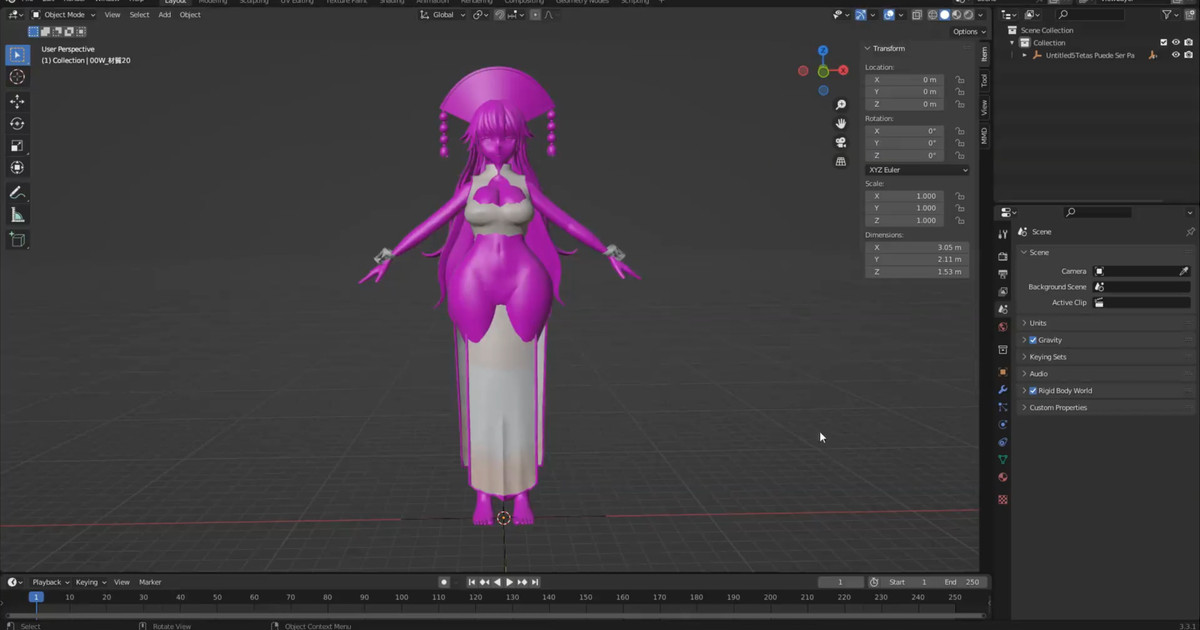Switch to the Tool sidebar tab

pyautogui.click(x=984, y=80)
